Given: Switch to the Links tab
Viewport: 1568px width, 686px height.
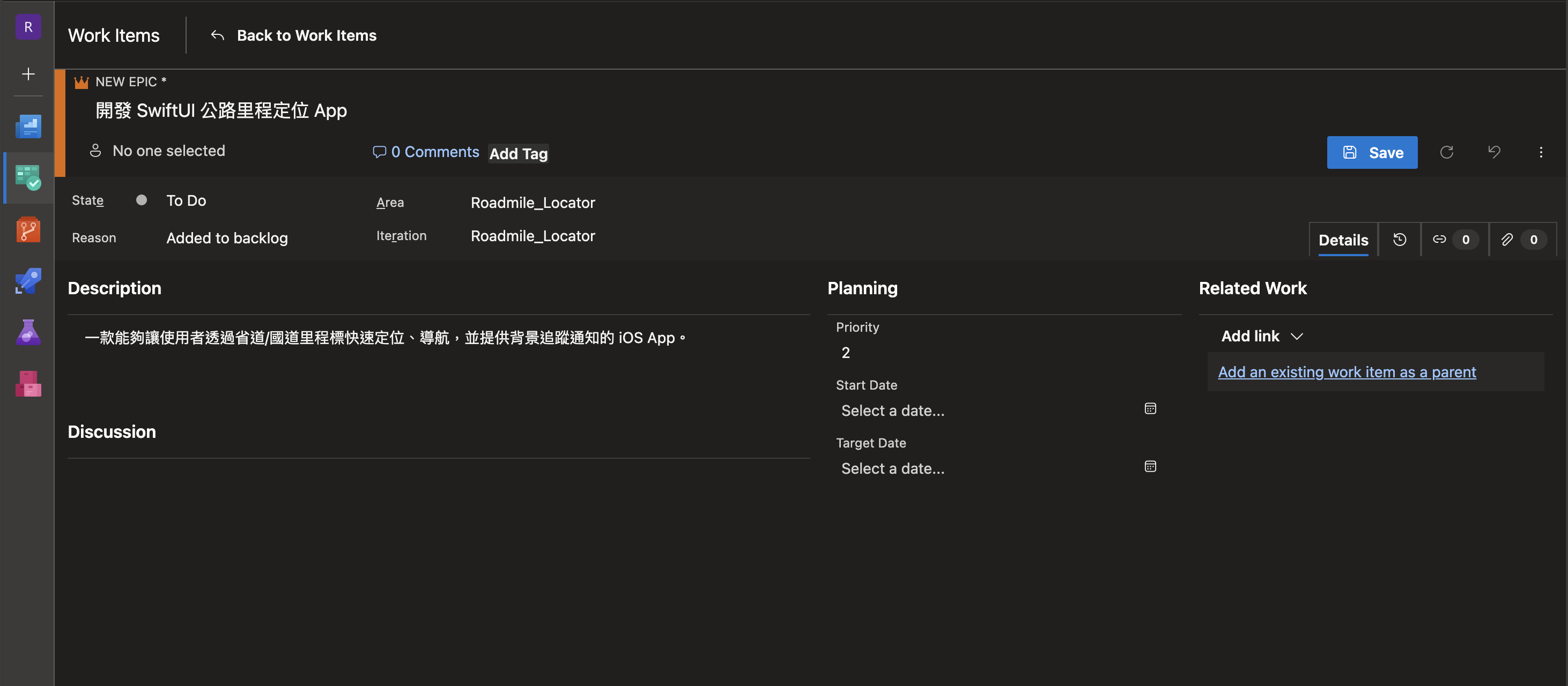Looking at the screenshot, I should (x=1454, y=240).
